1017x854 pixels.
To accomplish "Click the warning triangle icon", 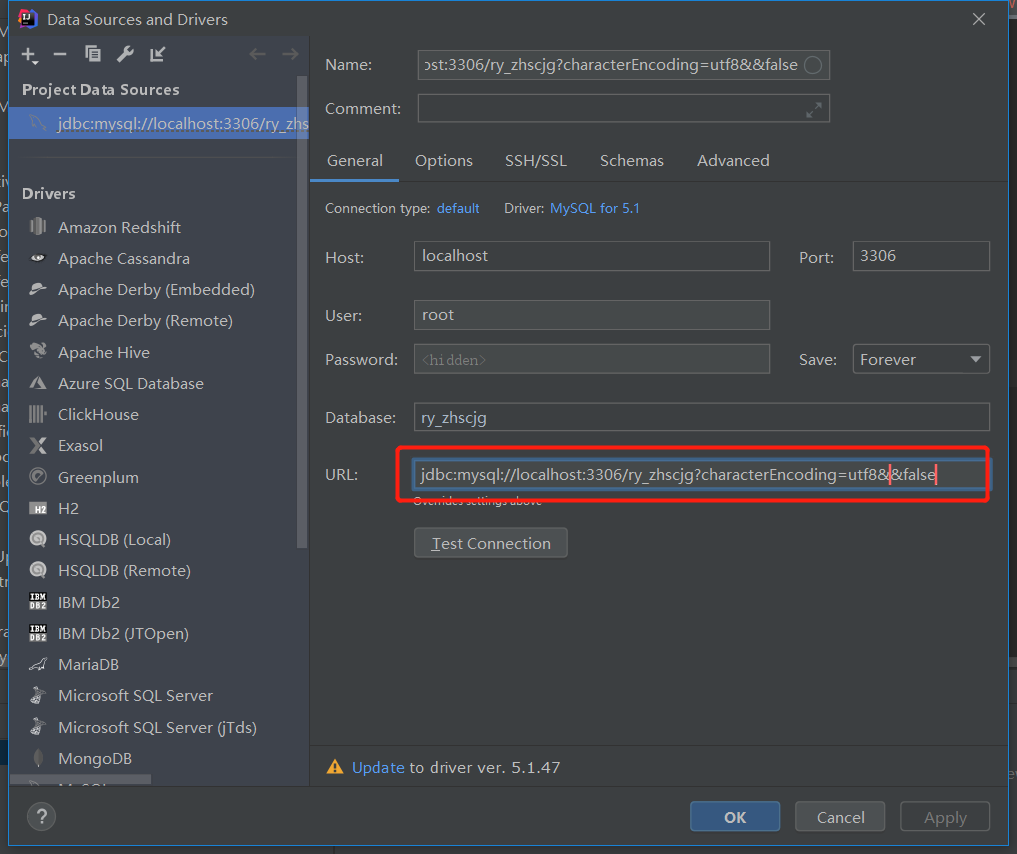I will 335,767.
